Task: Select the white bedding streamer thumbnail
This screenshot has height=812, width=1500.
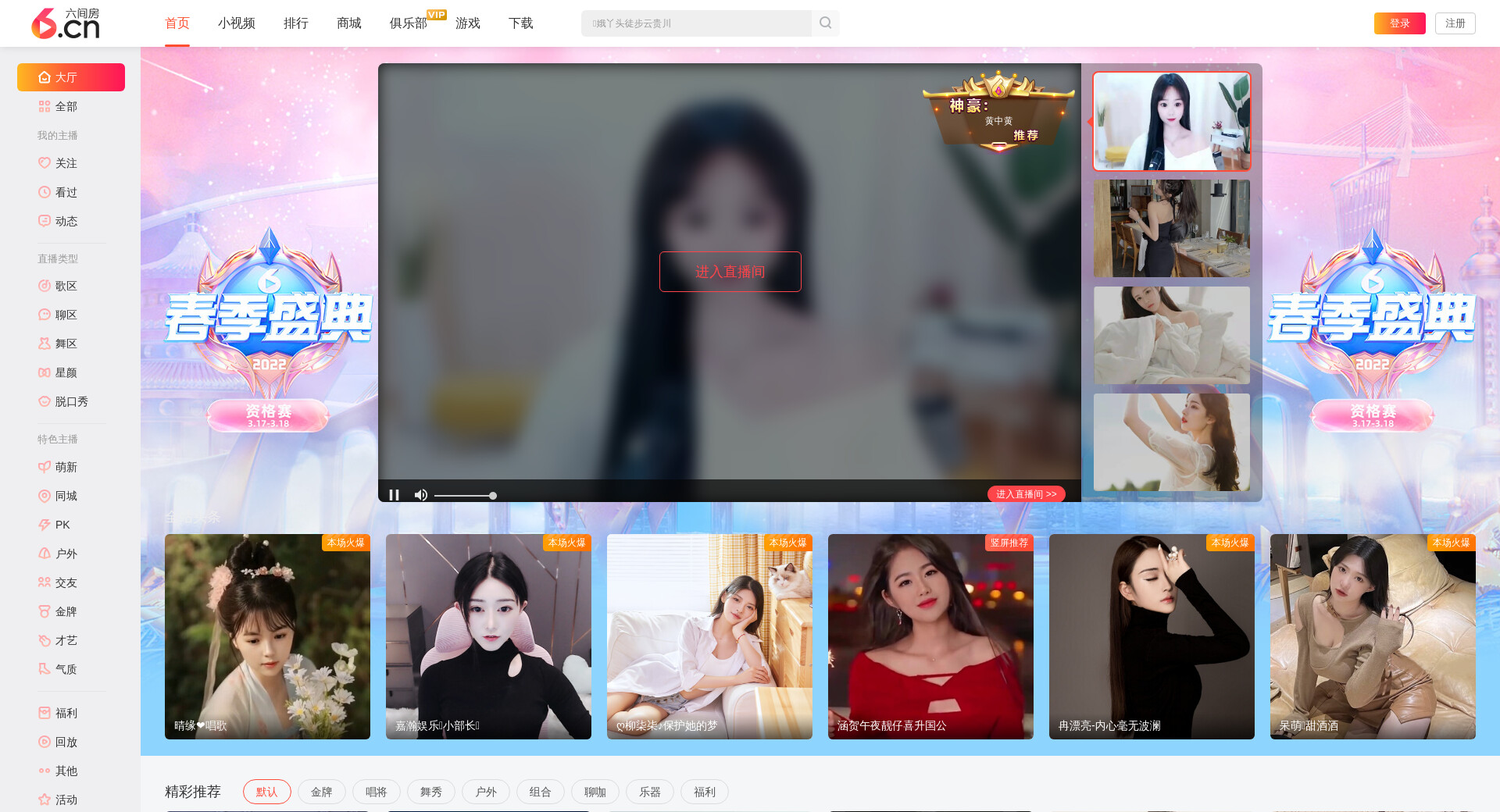Action: 1172,336
